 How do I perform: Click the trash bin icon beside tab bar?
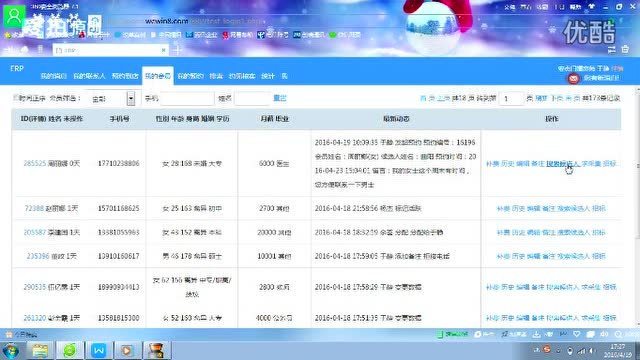tap(625, 49)
